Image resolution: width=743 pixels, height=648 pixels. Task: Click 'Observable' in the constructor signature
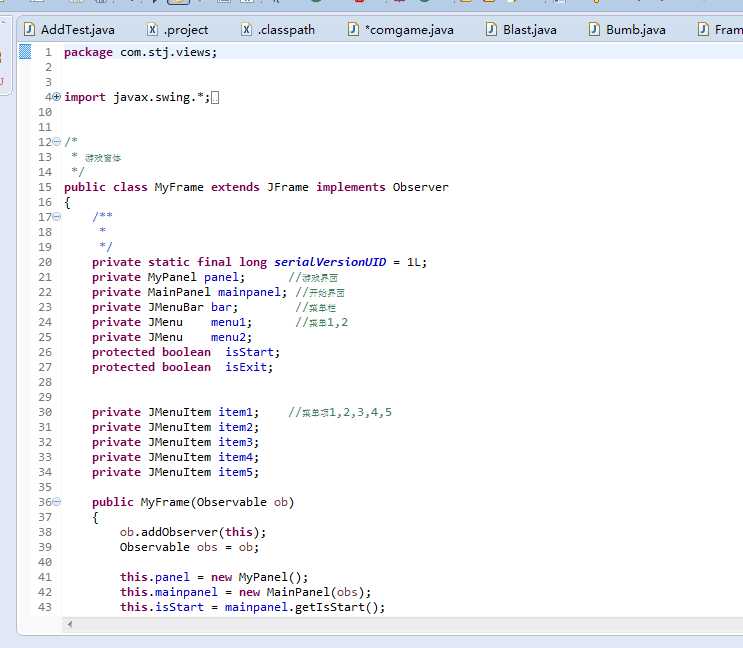coord(231,502)
